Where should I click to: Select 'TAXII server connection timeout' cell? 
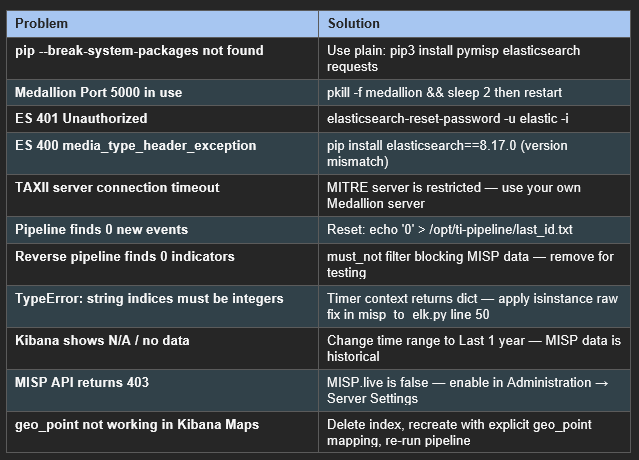point(162,196)
